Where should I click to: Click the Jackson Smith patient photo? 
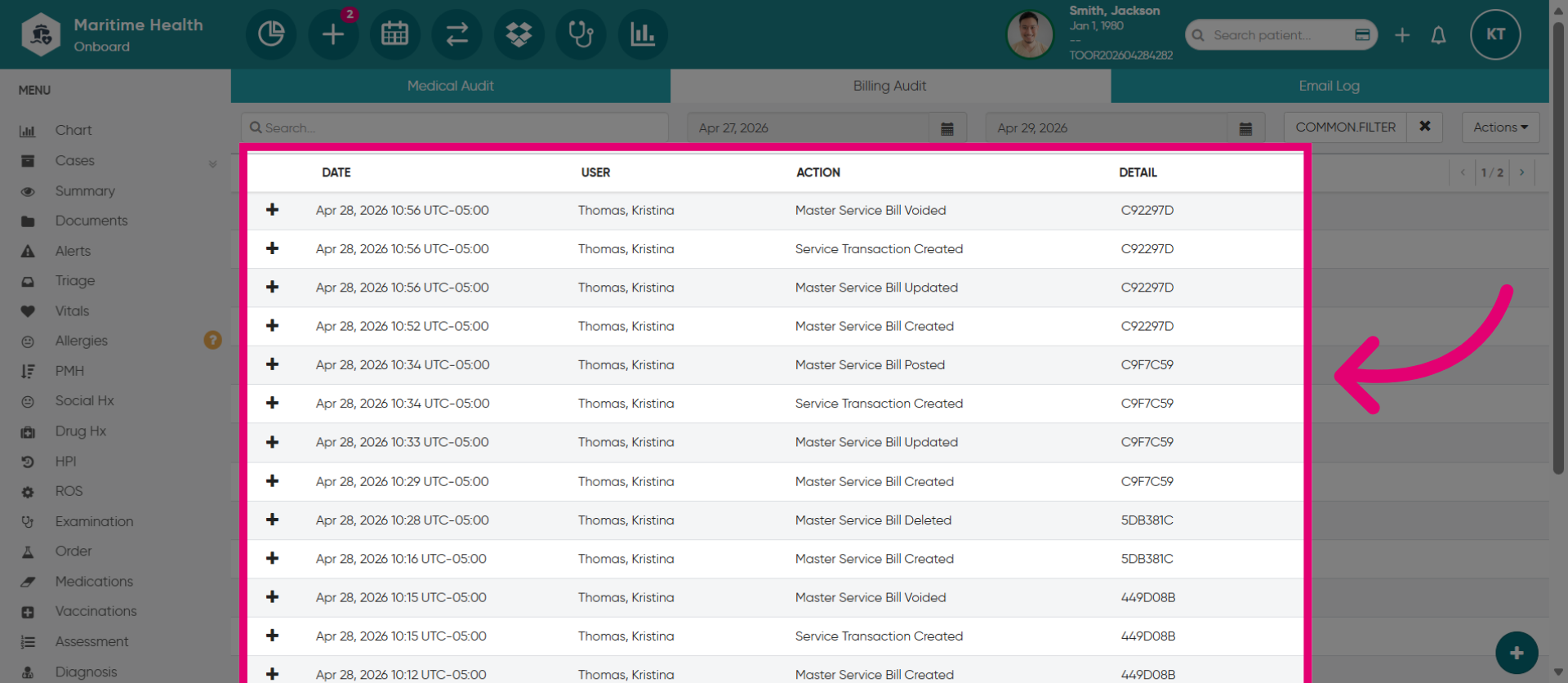(x=1030, y=34)
